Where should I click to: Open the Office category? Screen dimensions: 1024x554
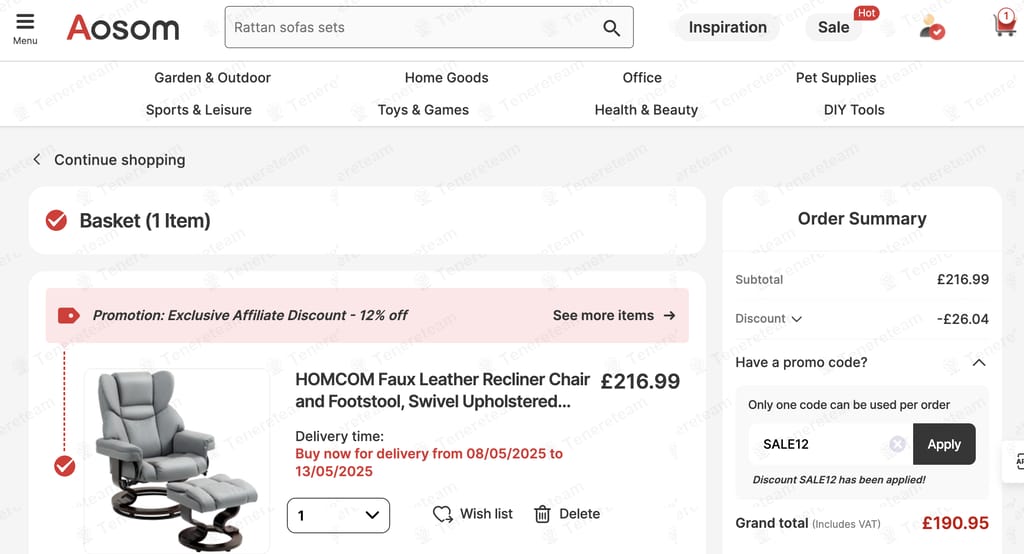coord(642,78)
